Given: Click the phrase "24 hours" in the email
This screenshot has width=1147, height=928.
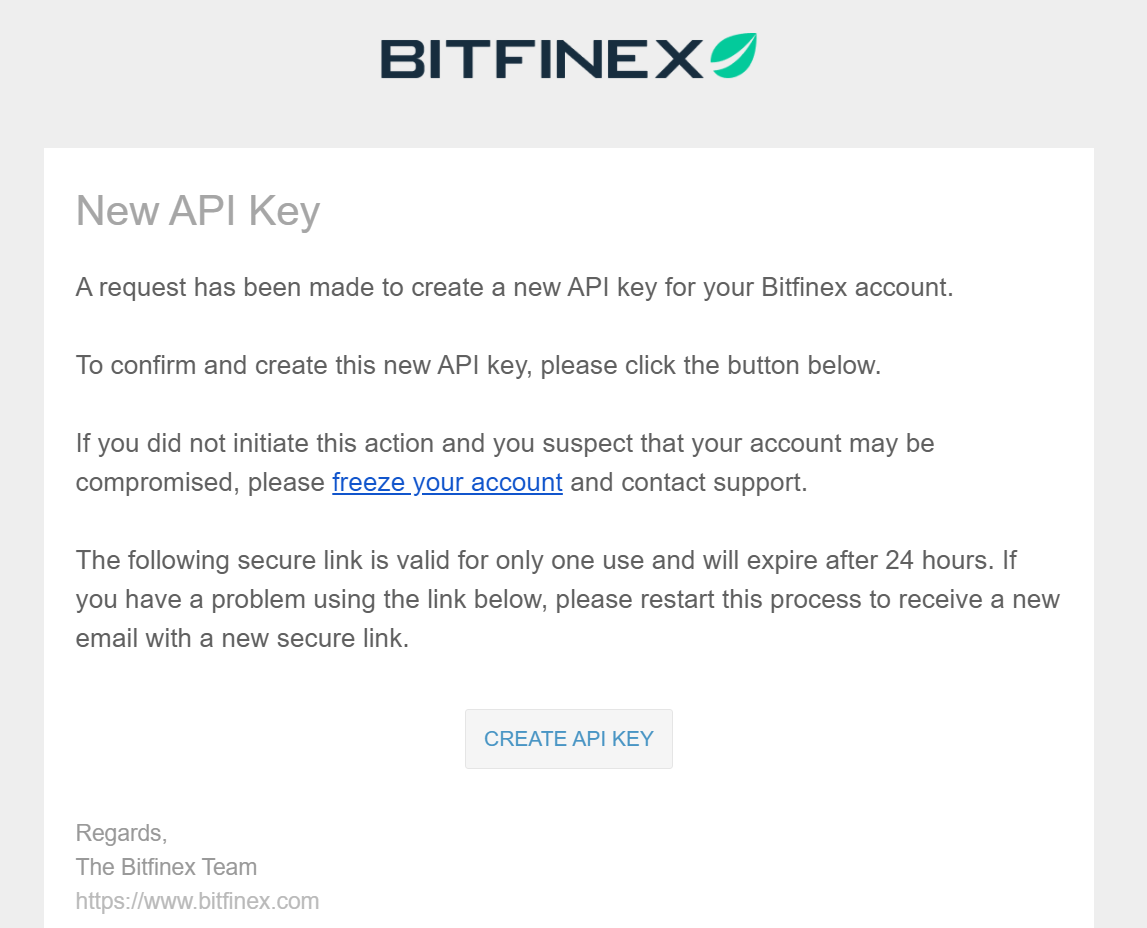Looking at the screenshot, I should [928, 560].
